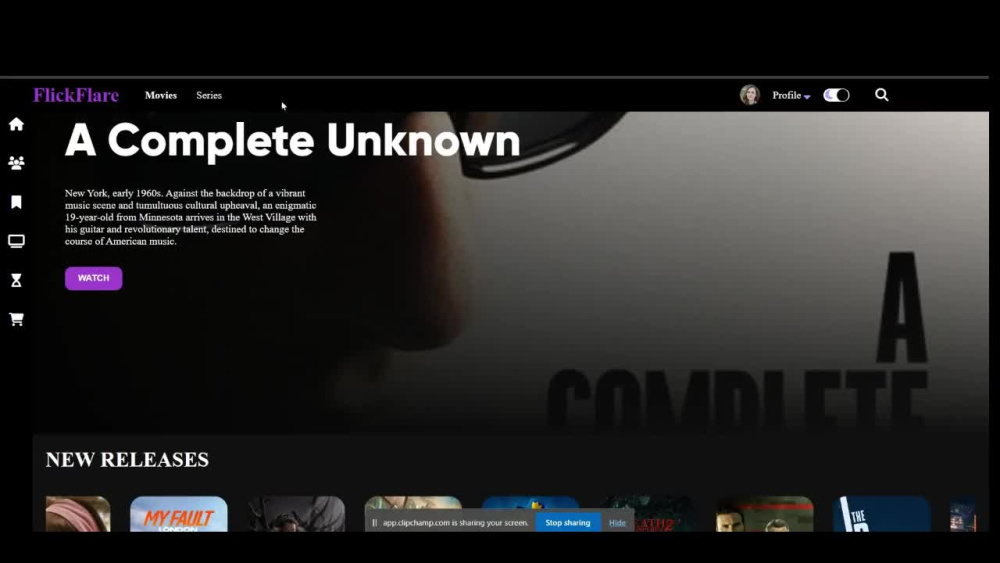Toggle the dark mode switch
Screen dimensions: 1000x563
(836, 95)
